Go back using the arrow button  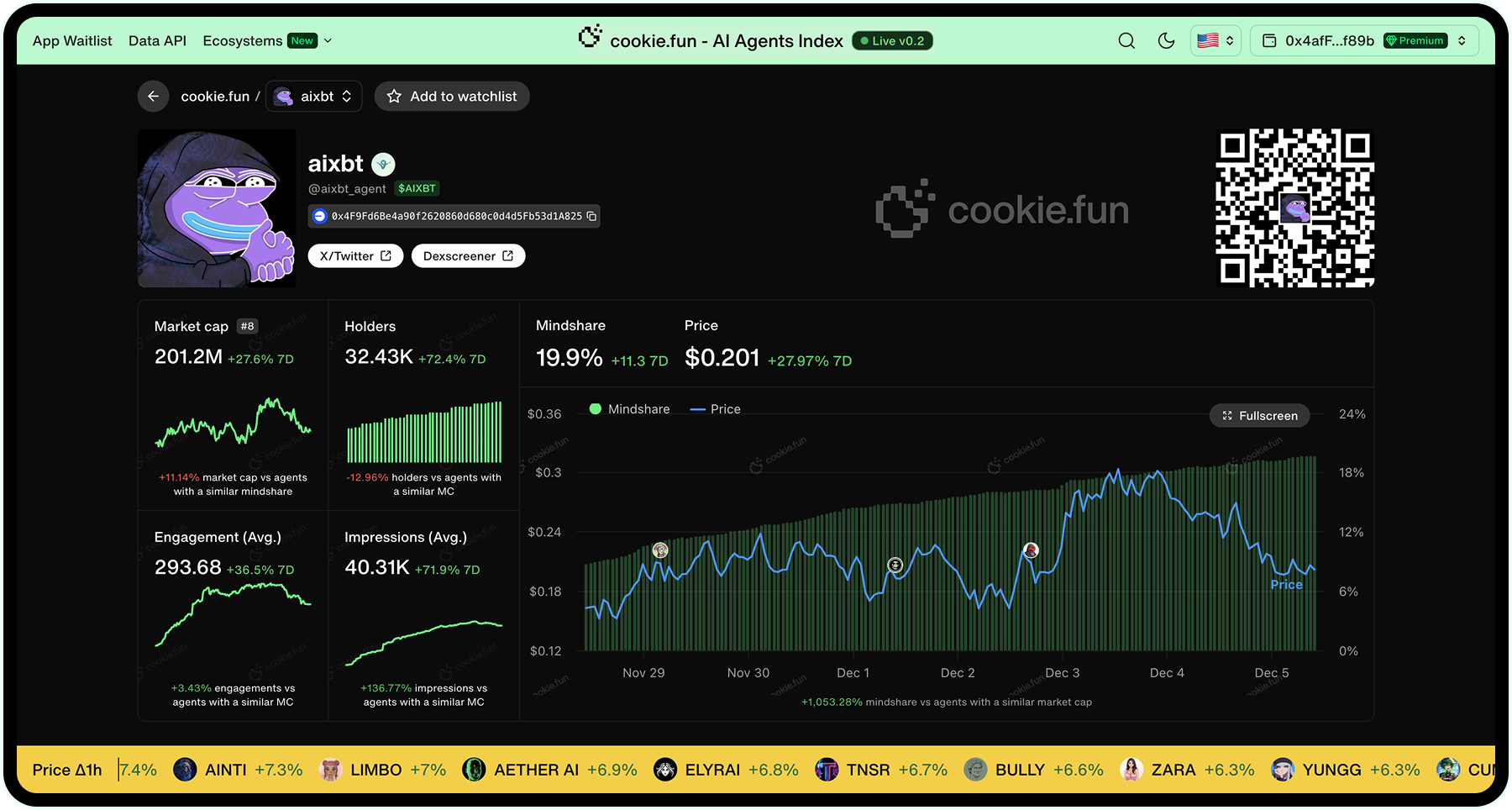153,96
